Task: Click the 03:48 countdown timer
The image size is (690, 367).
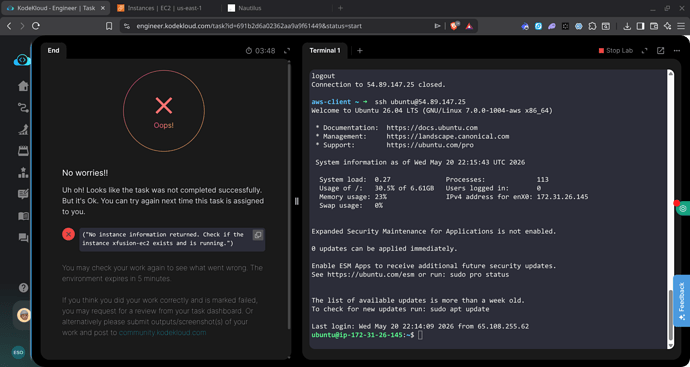Action: click(x=261, y=51)
